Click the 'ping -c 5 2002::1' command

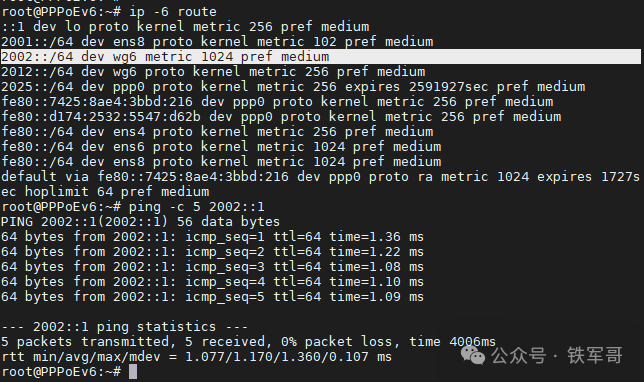tap(197, 207)
